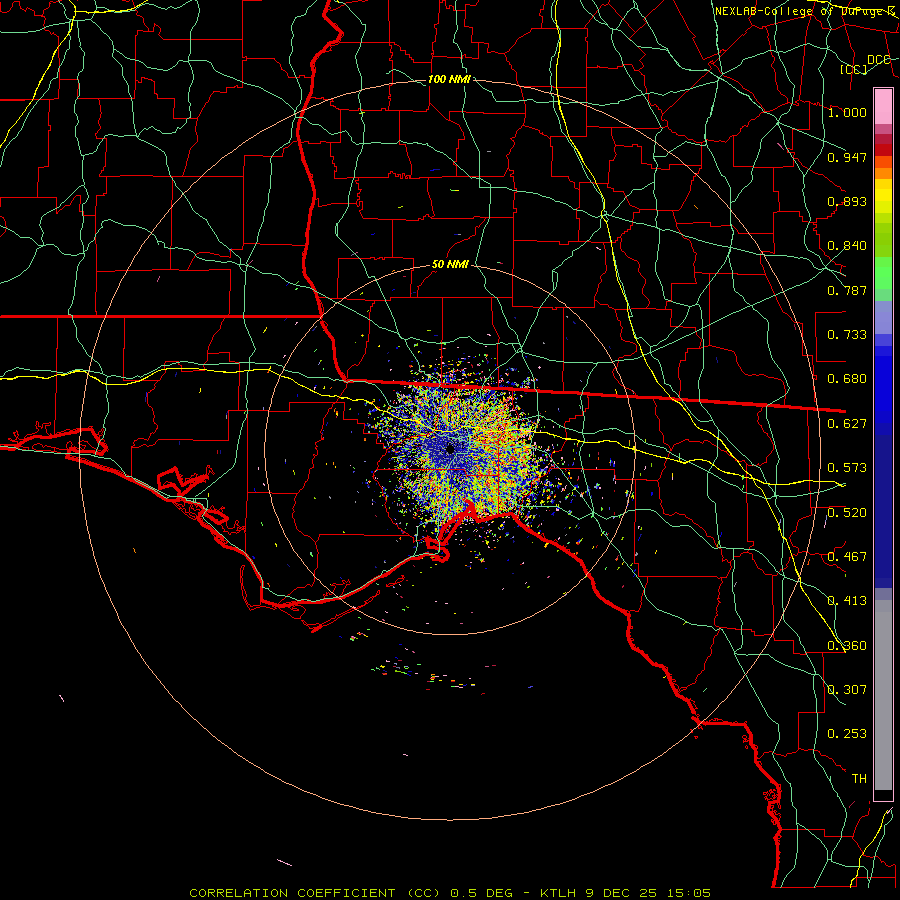Click the Correlation Coefficient KTLH caption text
Image resolution: width=900 pixels, height=900 pixels.
coord(450,893)
